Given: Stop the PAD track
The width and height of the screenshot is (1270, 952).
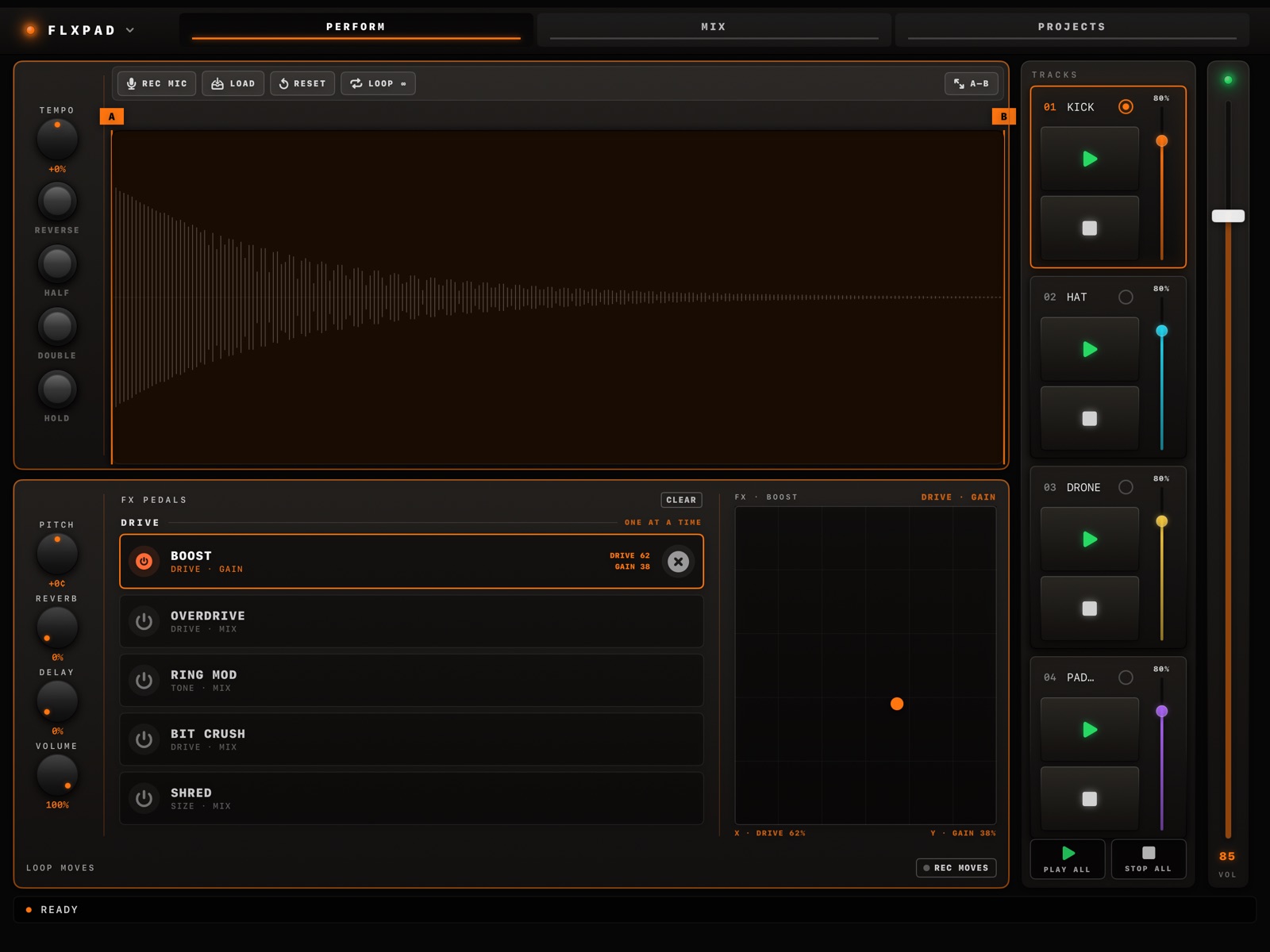Looking at the screenshot, I should click(x=1090, y=799).
